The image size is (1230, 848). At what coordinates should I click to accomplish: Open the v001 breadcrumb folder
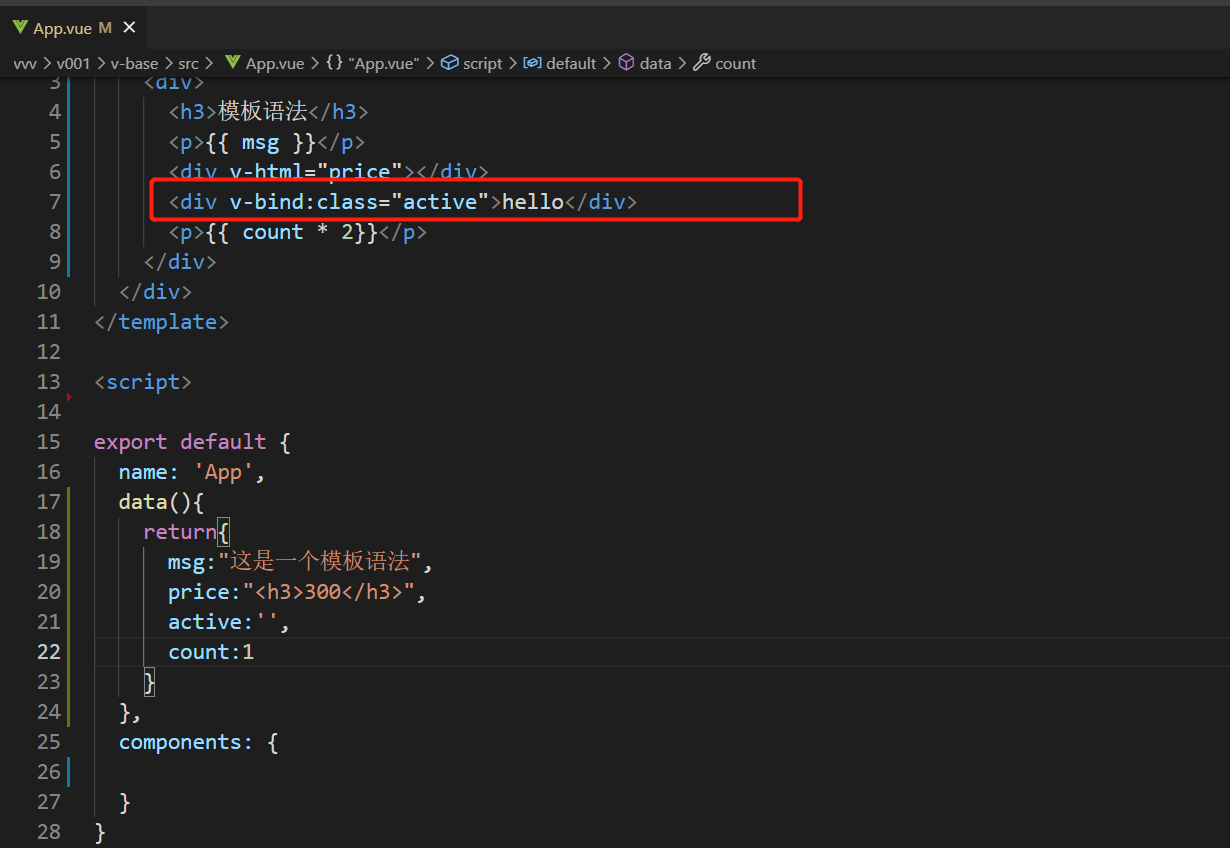[x=74, y=63]
